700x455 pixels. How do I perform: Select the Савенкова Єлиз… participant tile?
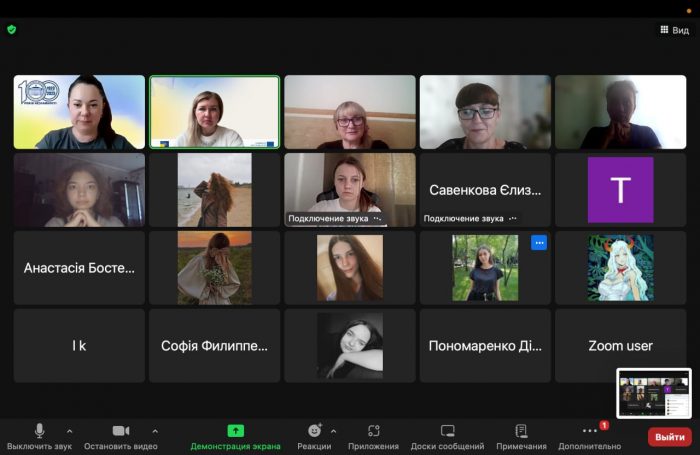(485, 189)
